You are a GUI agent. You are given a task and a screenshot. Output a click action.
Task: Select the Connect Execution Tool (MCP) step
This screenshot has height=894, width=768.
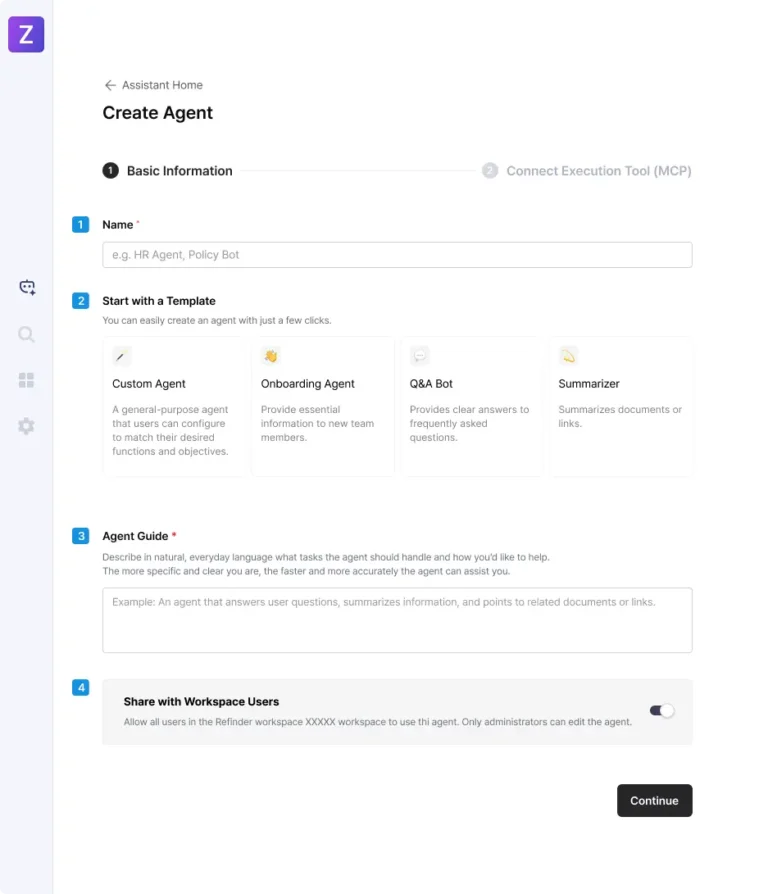click(x=599, y=171)
